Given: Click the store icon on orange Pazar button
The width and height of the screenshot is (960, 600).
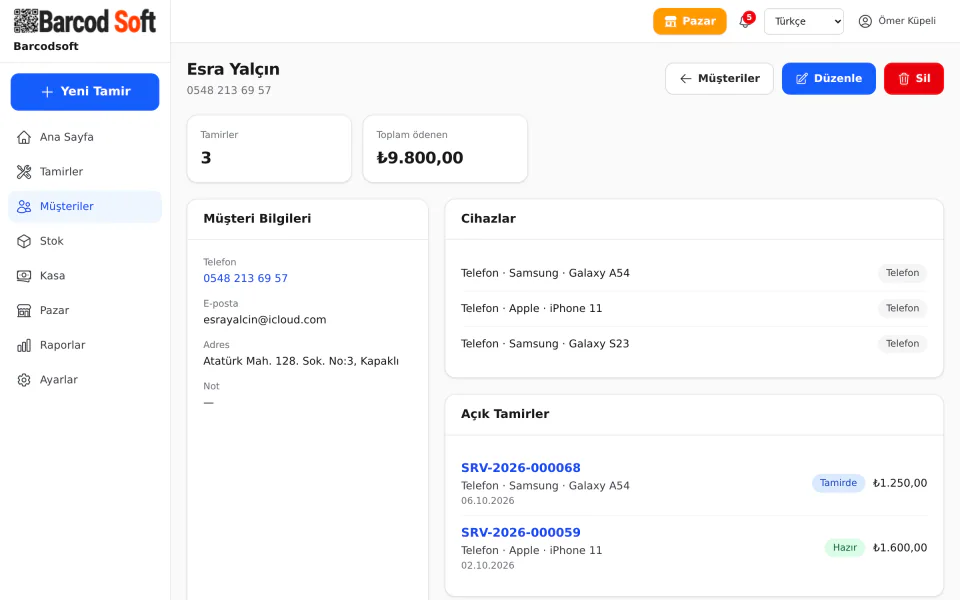Looking at the screenshot, I should pyautogui.click(x=670, y=21).
